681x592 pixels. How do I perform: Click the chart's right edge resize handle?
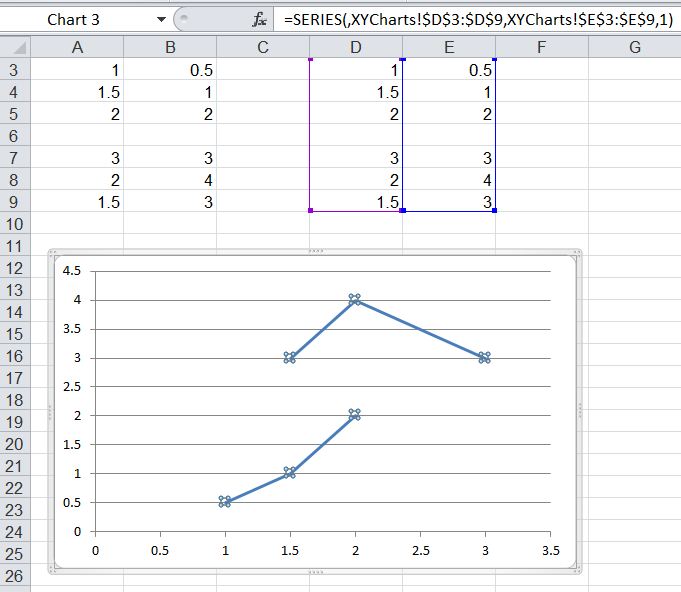(x=579, y=412)
